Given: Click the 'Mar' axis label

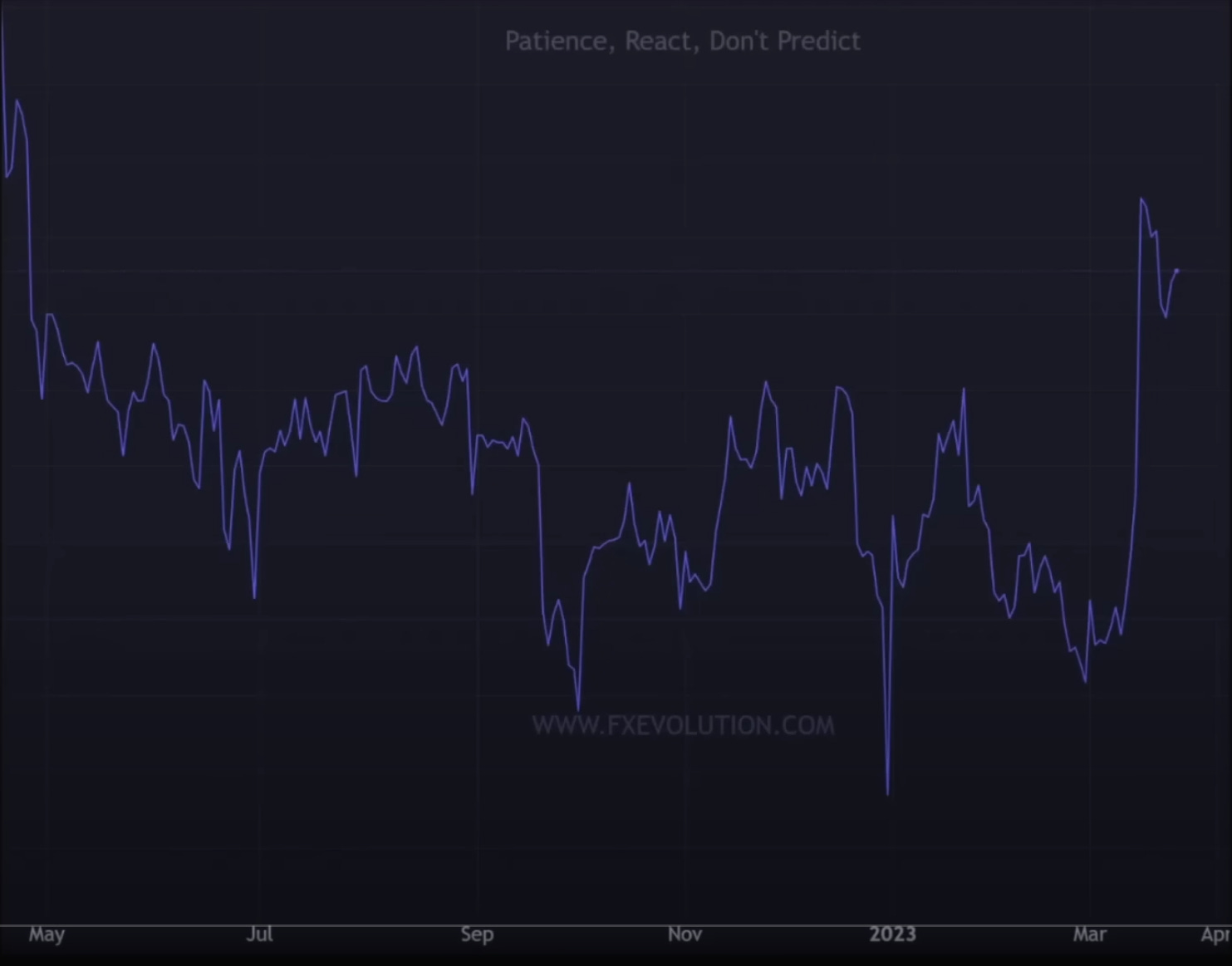Looking at the screenshot, I should (x=1089, y=934).
